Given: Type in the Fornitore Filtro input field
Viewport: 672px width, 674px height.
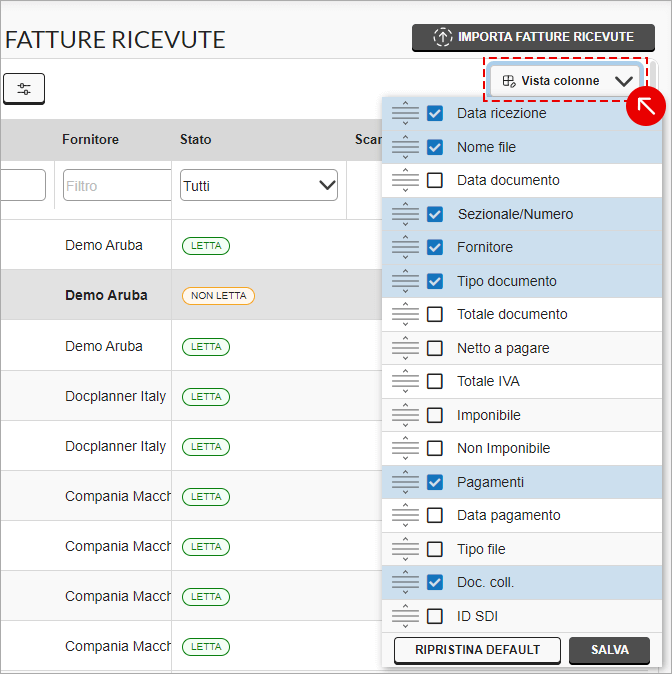Looking at the screenshot, I should pos(115,185).
